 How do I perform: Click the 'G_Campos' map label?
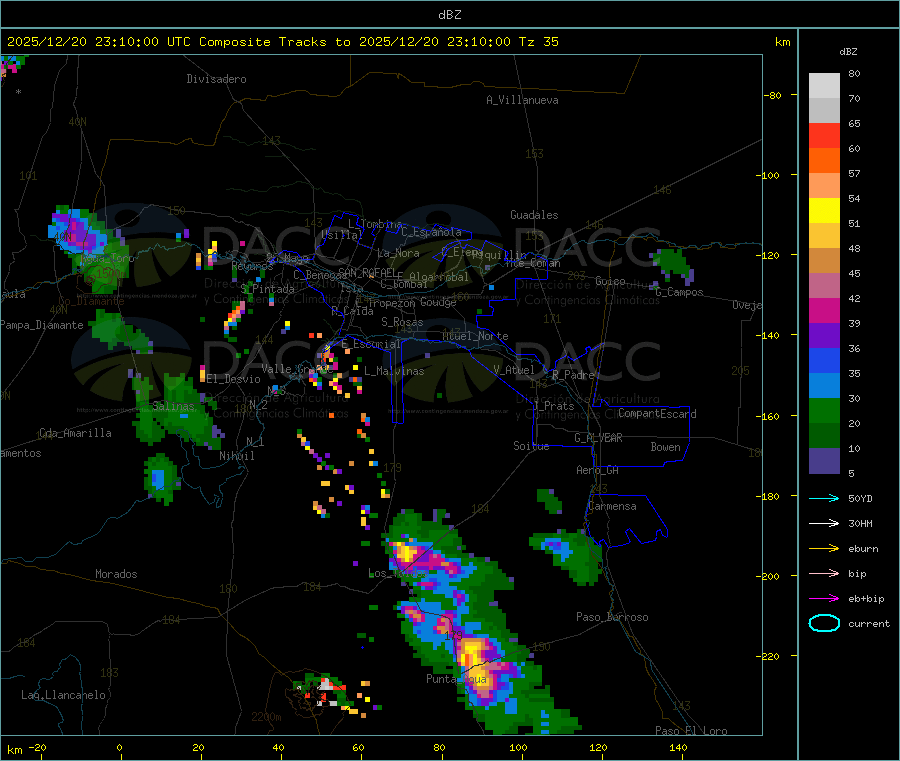(680, 292)
